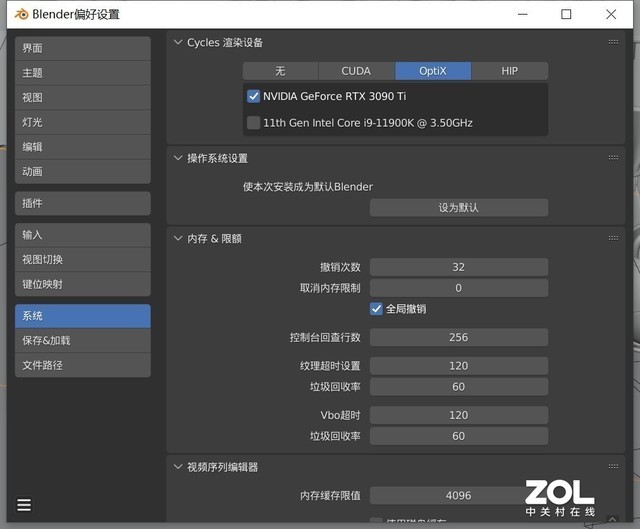Open the 视图 preferences category
This screenshot has width=640, height=529.
click(83, 98)
